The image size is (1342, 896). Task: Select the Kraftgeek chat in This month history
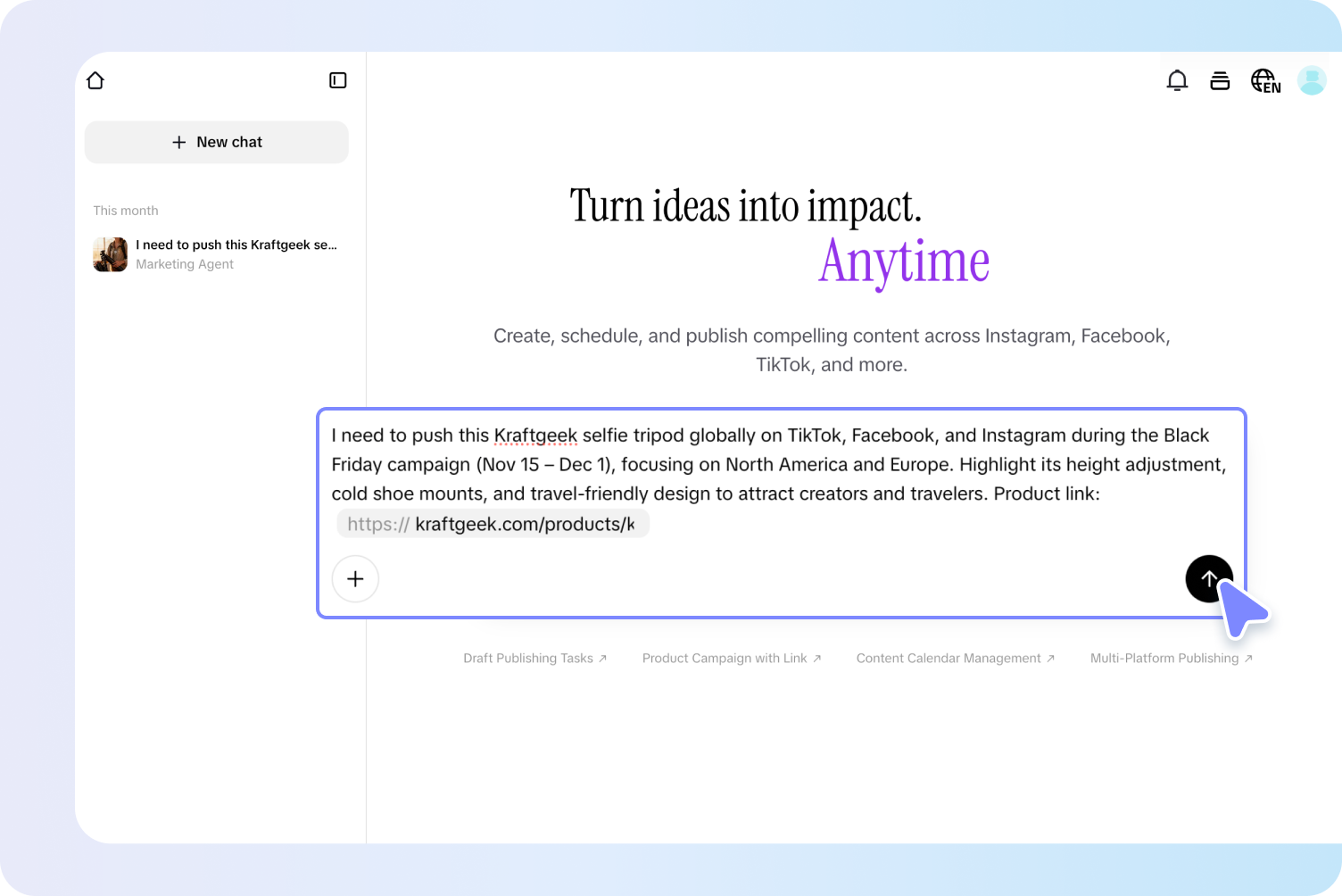(x=236, y=245)
